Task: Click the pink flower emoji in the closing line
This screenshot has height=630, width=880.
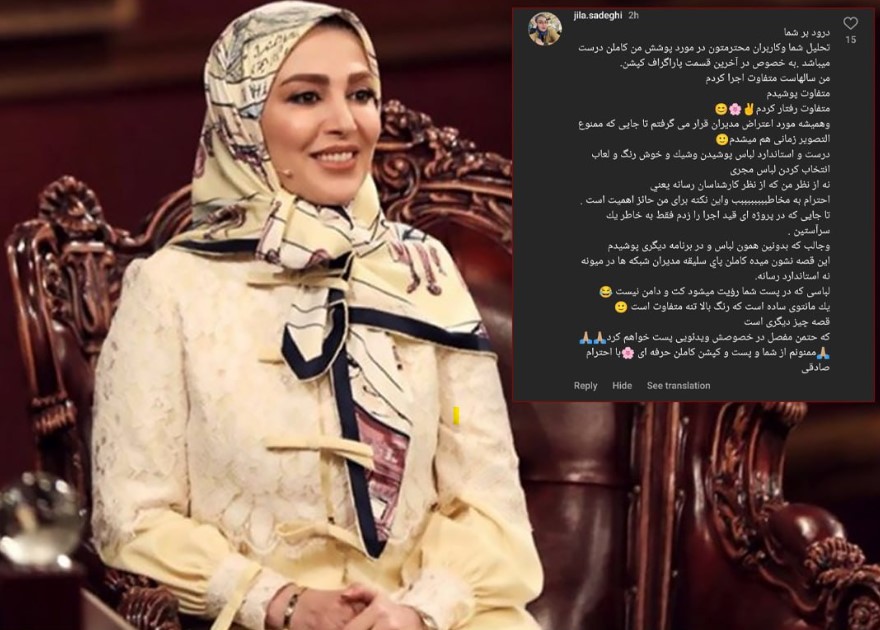Action: point(628,353)
